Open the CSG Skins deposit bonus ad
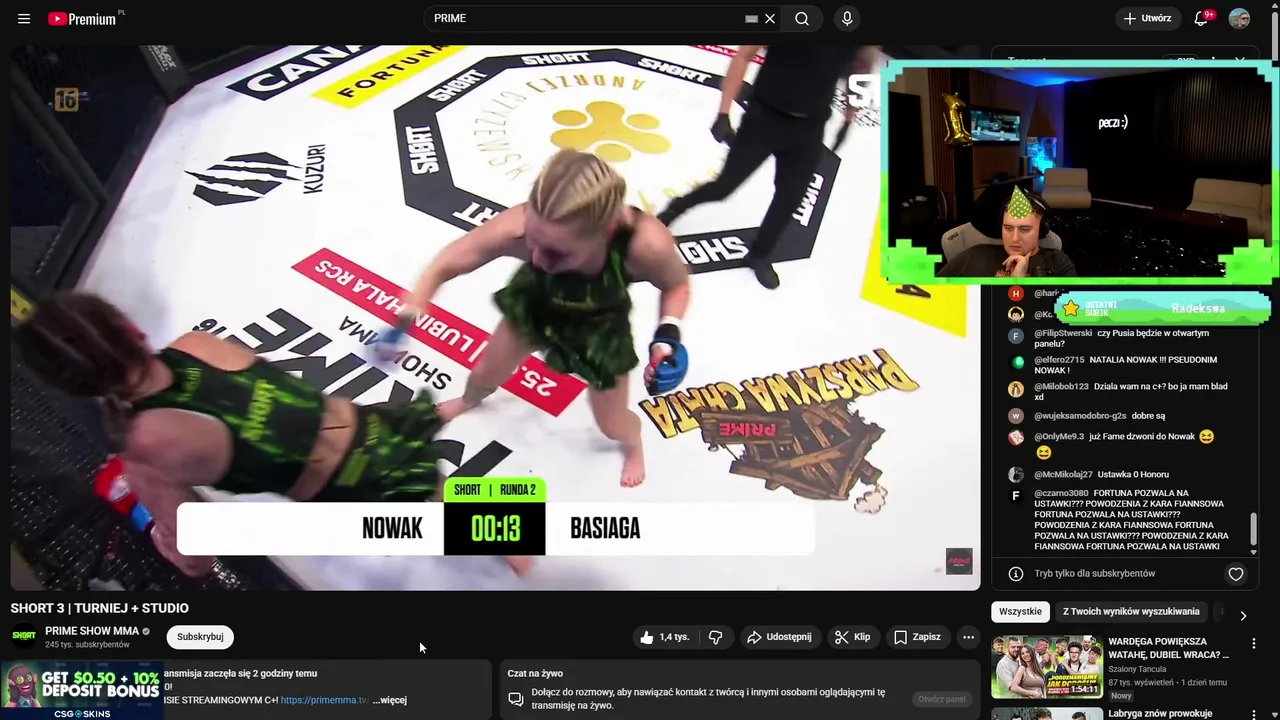The height and width of the screenshot is (720, 1280). pyautogui.click(x=82, y=690)
